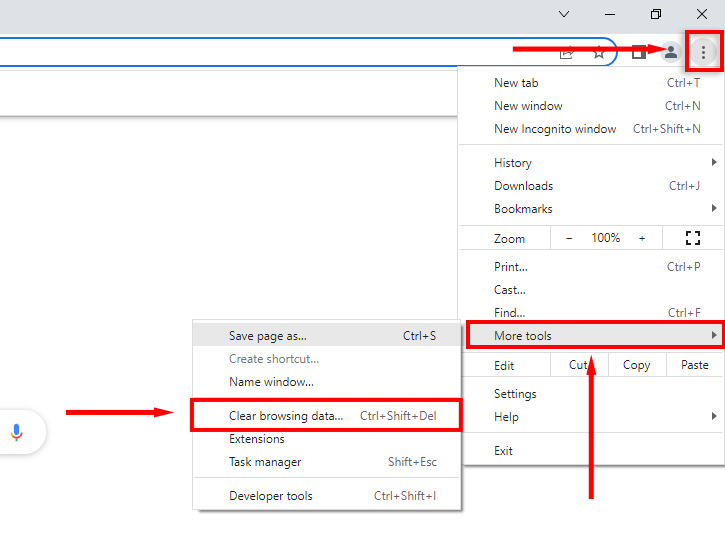The image size is (725, 543).
Task: Open the Chrome three-dot menu button
Action: click(704, 52)
